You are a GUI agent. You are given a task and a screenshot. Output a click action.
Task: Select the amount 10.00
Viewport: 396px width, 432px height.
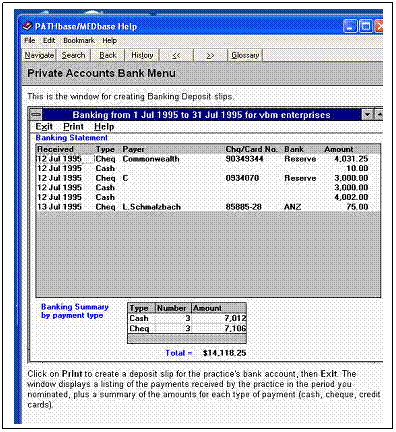357,169
